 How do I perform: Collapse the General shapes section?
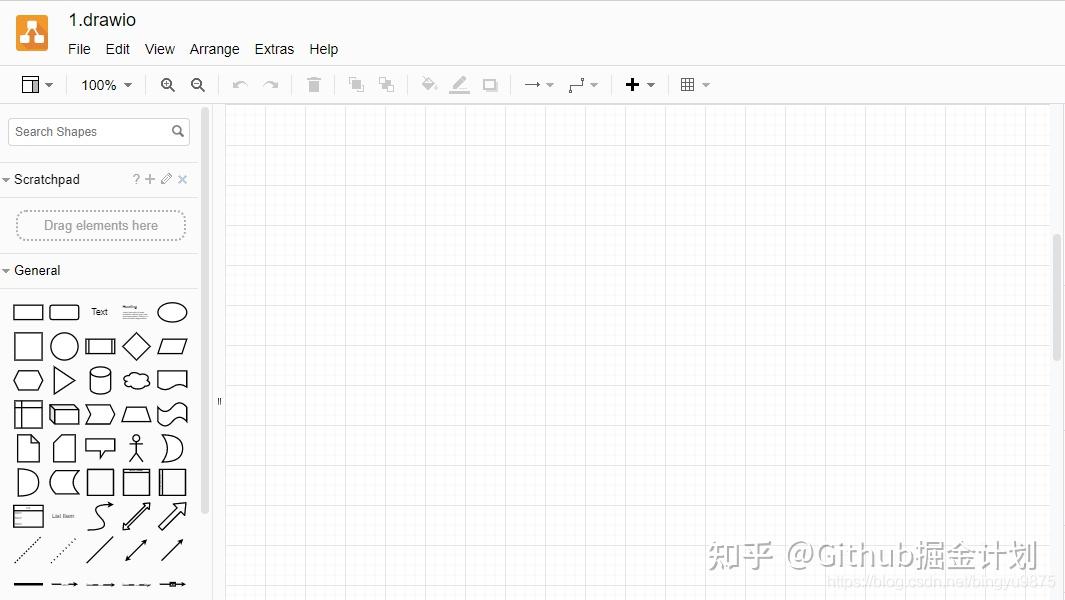click(31, 270)
